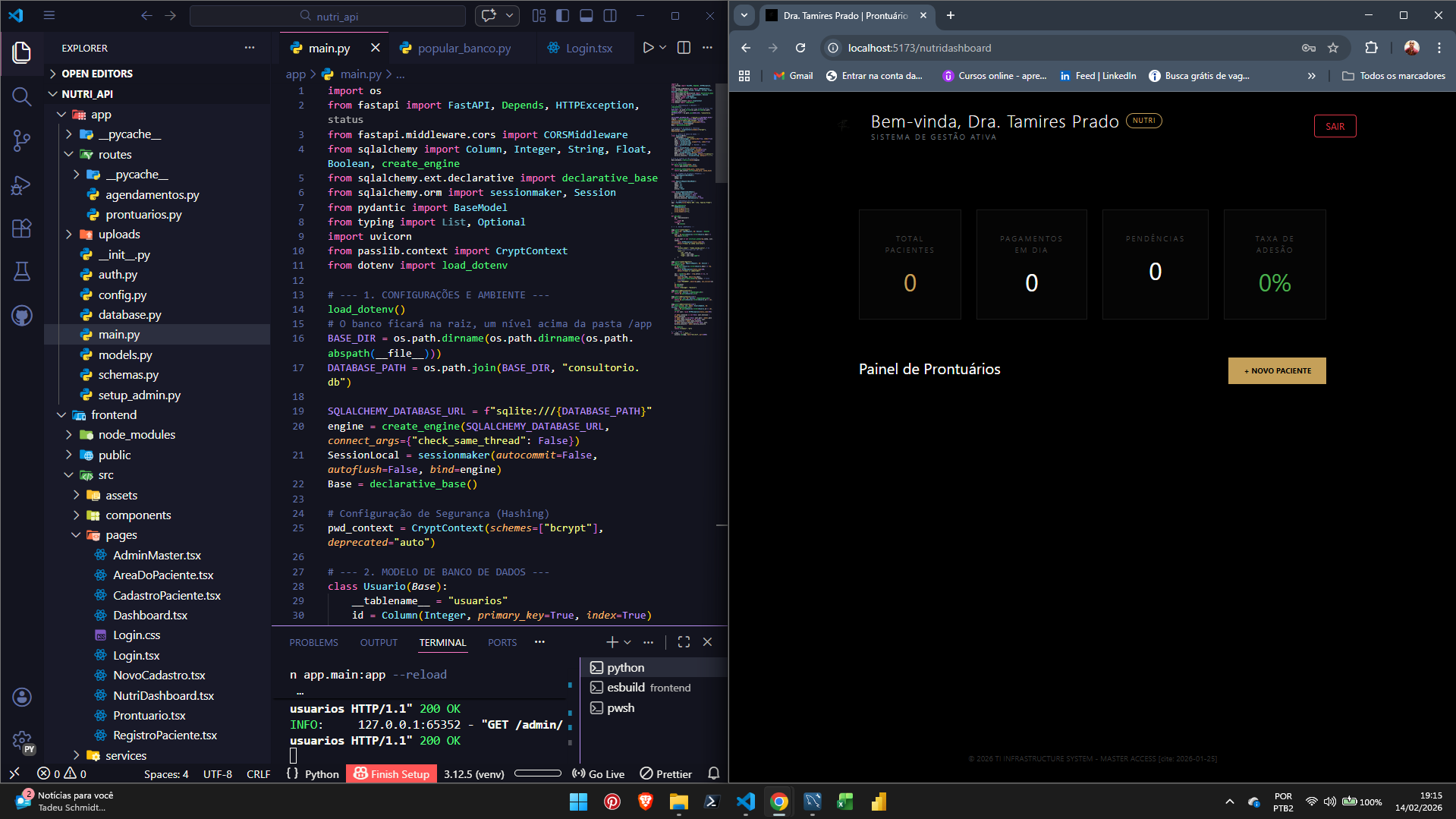Open the Source Control view
1456x819 pixels.
(21, 140)
